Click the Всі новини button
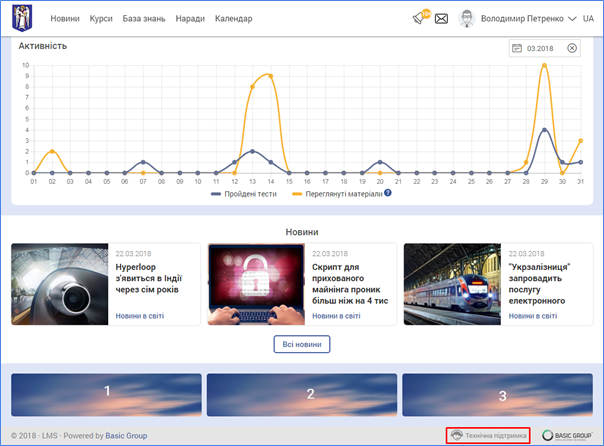 301,344
